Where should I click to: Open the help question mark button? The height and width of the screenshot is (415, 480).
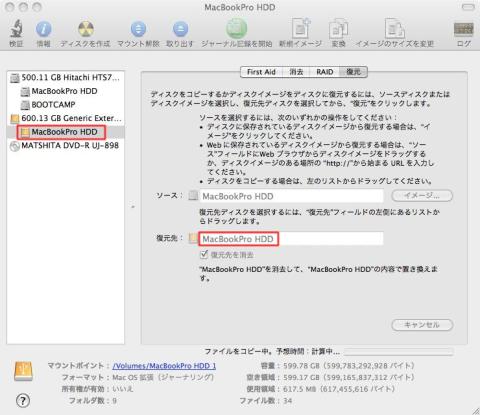tap(23, 400)
